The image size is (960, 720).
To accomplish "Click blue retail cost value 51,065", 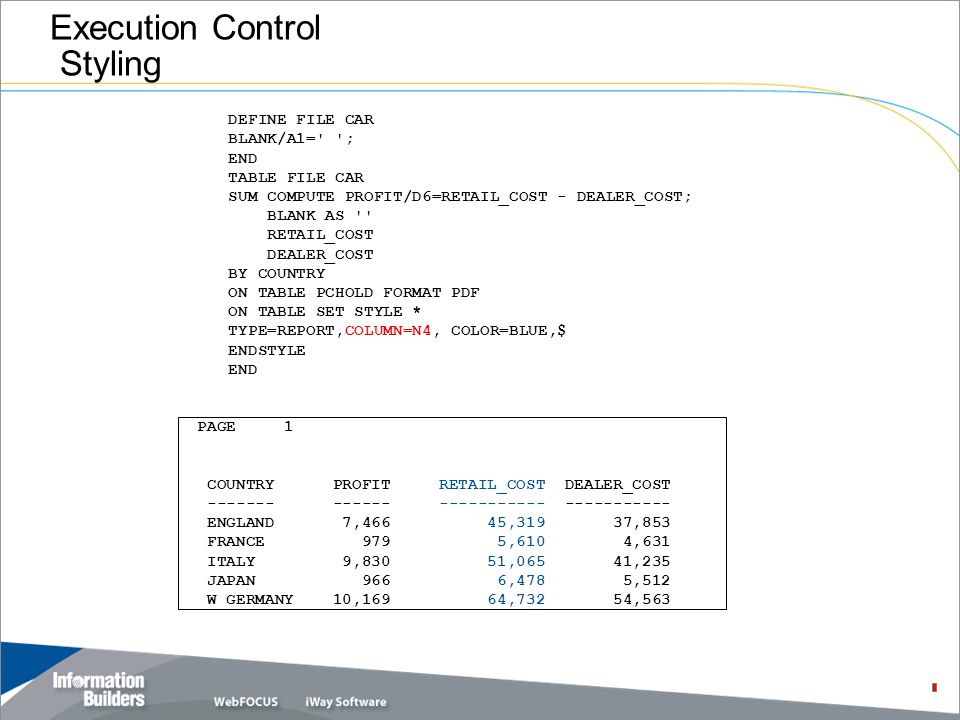I will [516, 561].
